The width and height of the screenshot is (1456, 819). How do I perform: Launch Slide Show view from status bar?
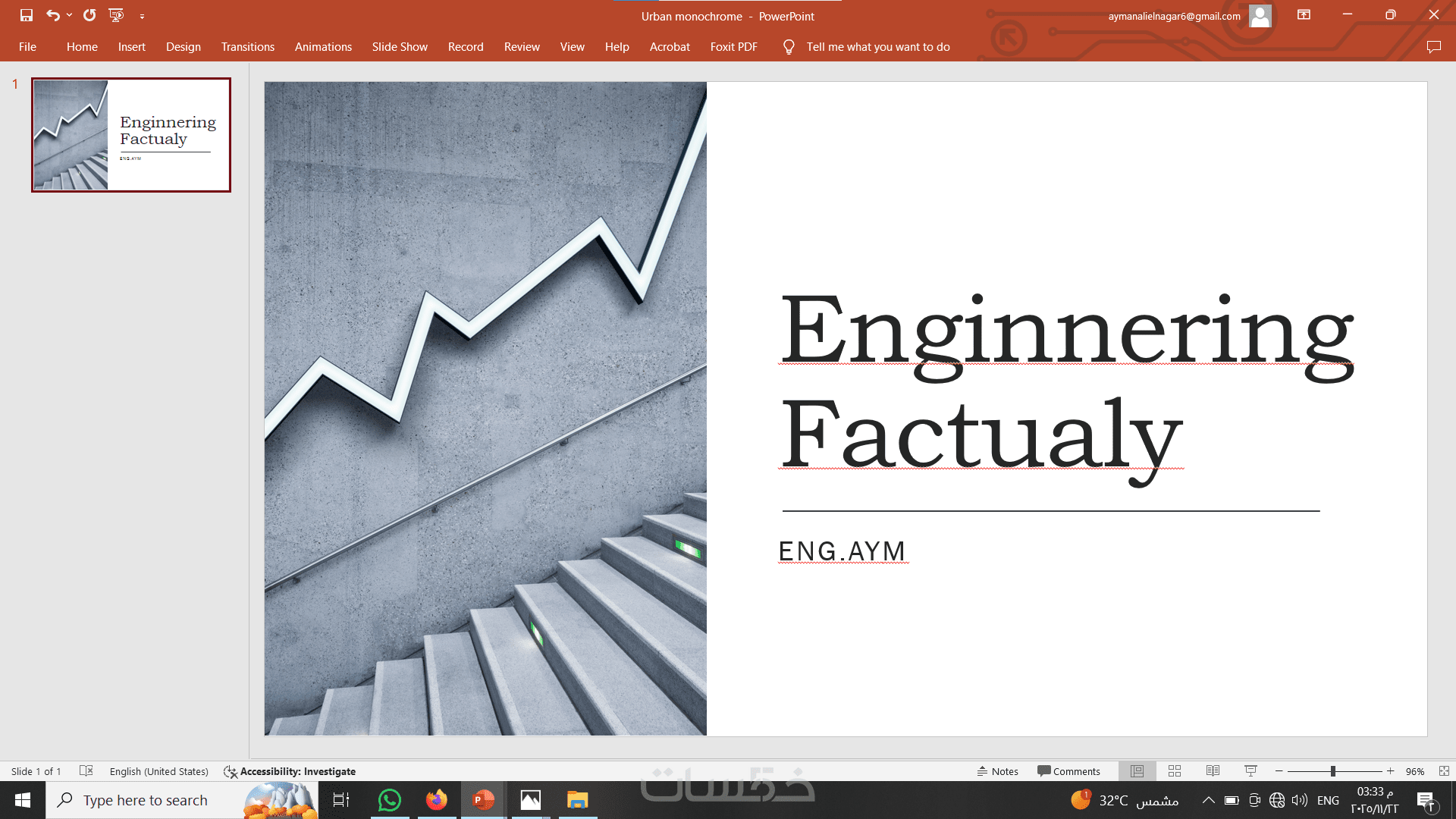coord(1250,771)
